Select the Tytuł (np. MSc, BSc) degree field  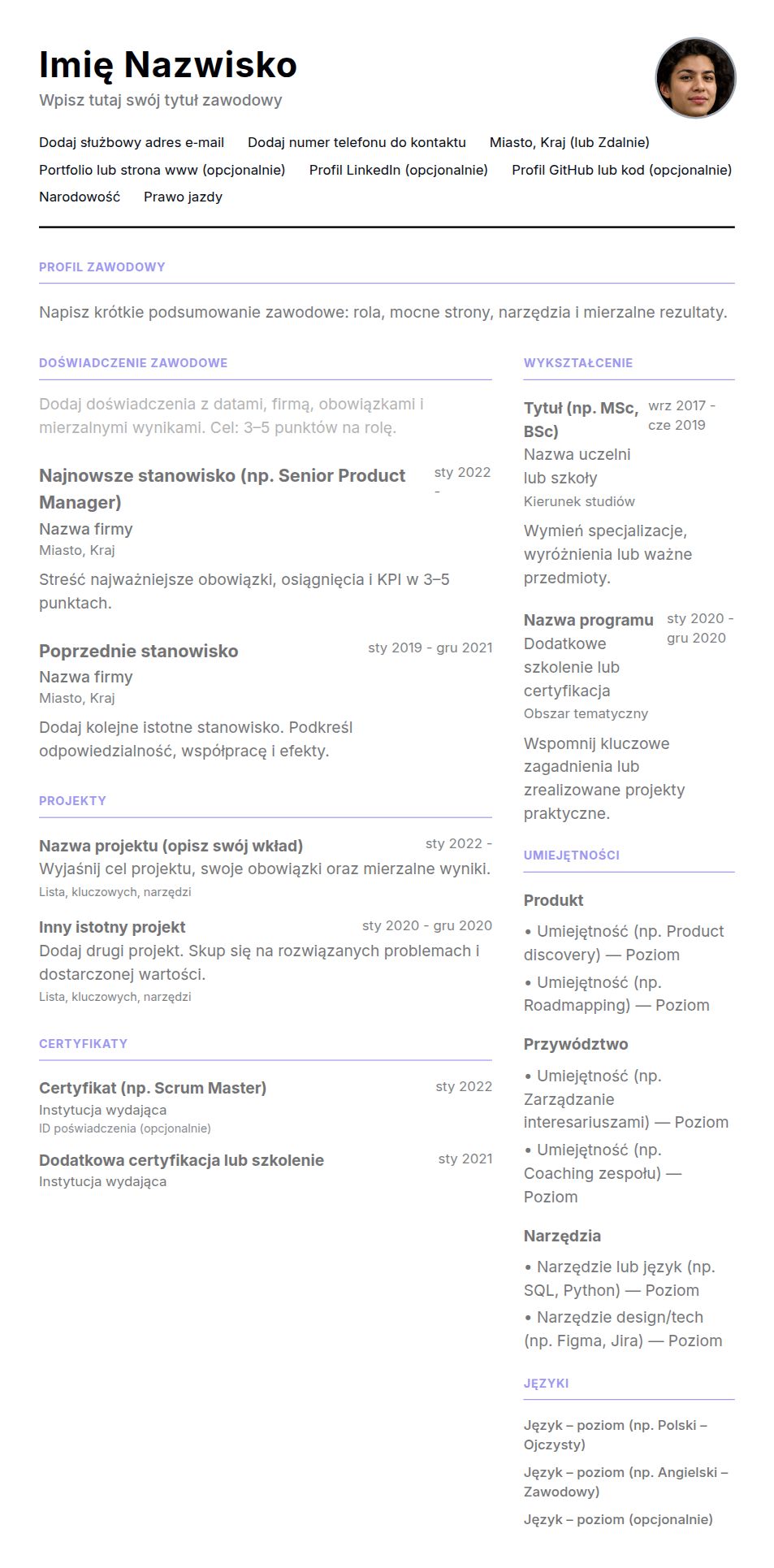(x=582, y=419)
